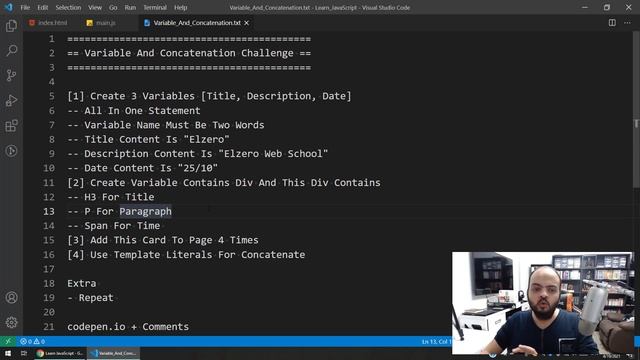Switch to the Chrome taskbar window
The height and width of the screenshot is (360, 640).
pyautogui.click(x=60, y=353)
